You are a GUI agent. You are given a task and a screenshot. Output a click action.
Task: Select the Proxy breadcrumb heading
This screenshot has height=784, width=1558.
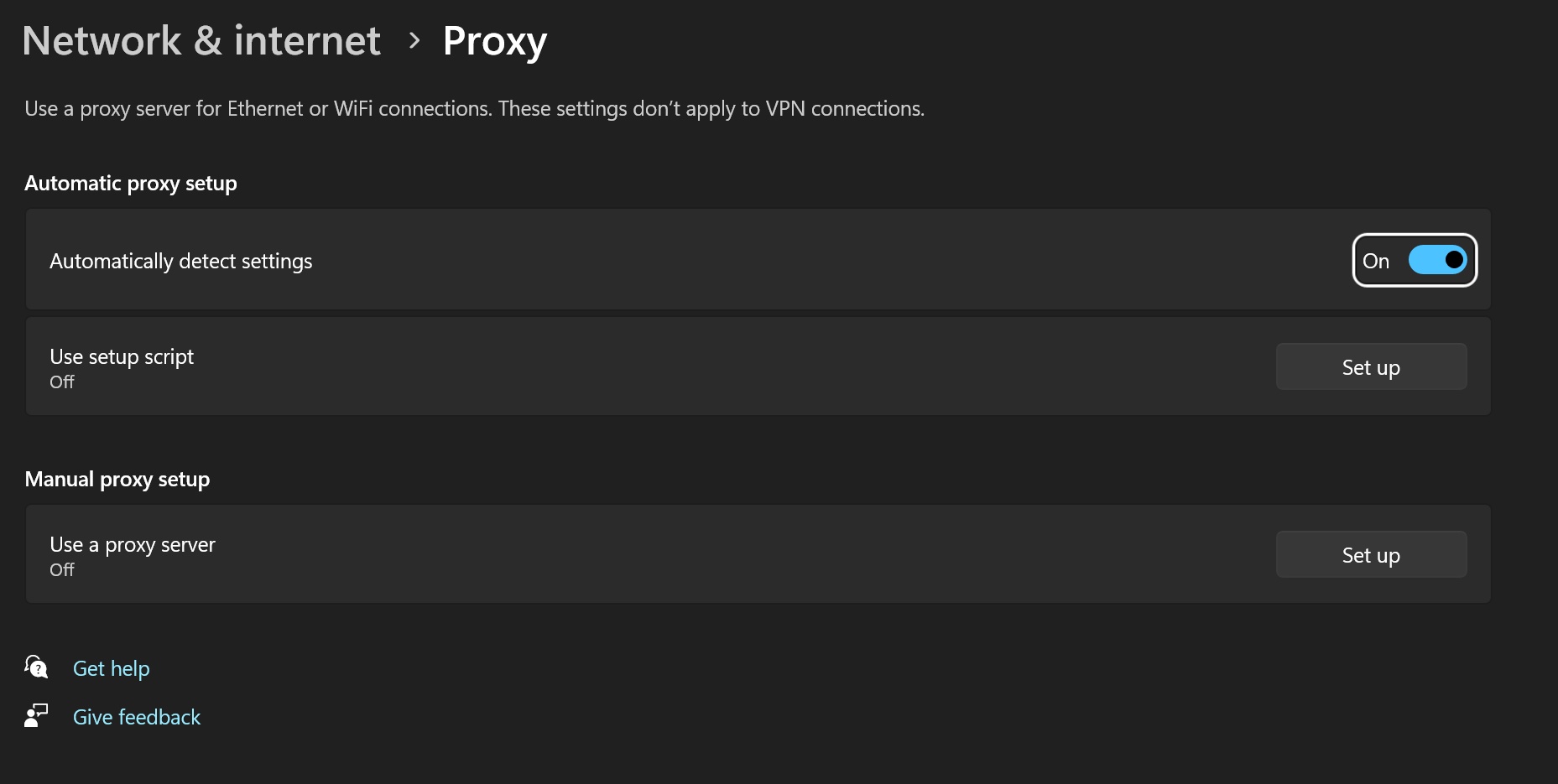click(x=494, y=39)
